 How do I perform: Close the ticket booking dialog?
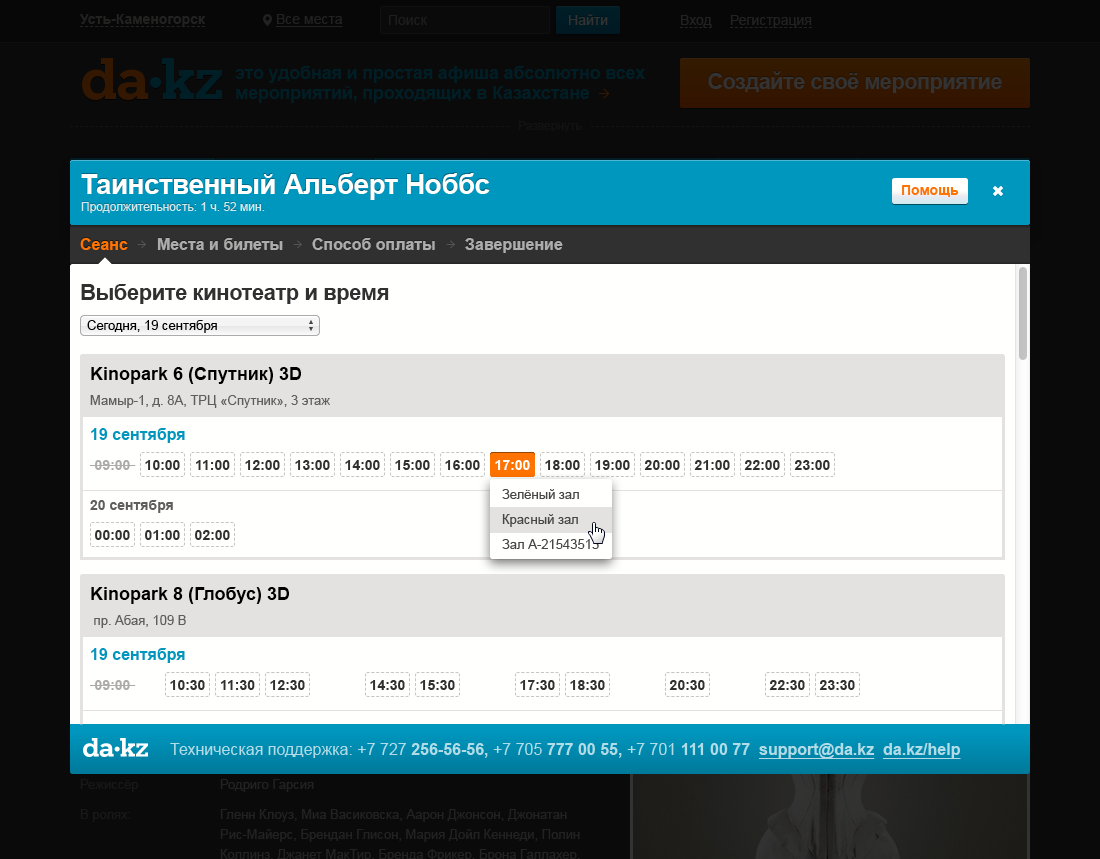tap(998, 191)
